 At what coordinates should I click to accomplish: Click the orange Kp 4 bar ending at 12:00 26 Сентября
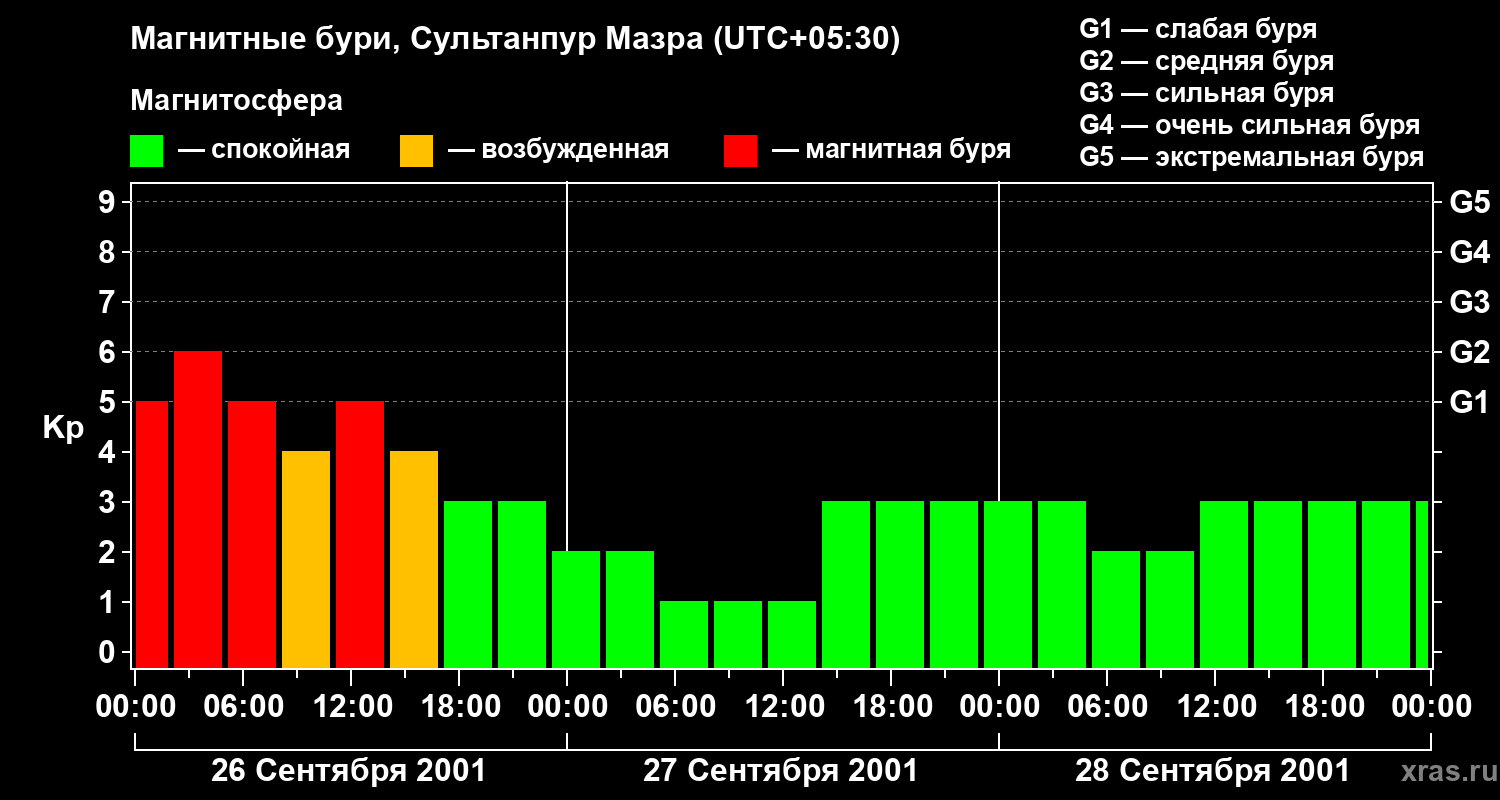306,559
